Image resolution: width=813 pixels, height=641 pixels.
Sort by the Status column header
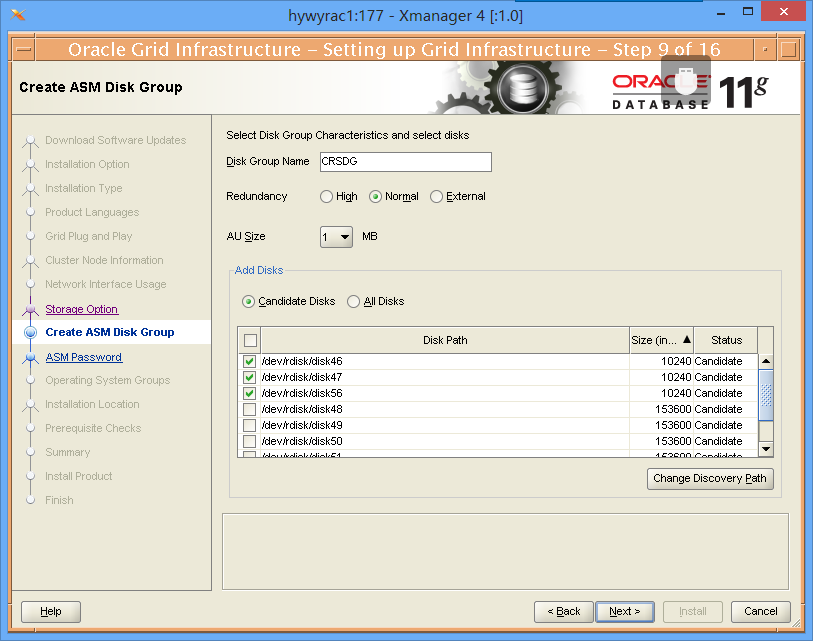click(726, 340)
